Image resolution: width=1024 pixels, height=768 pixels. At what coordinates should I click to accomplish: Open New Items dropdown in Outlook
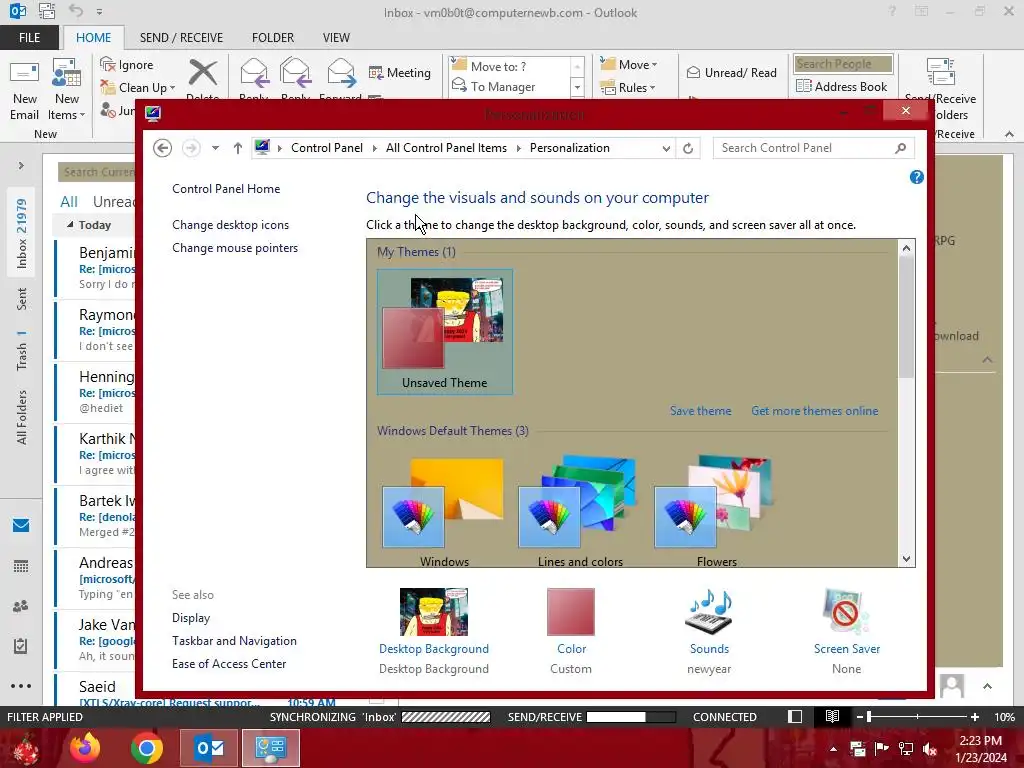67,90
